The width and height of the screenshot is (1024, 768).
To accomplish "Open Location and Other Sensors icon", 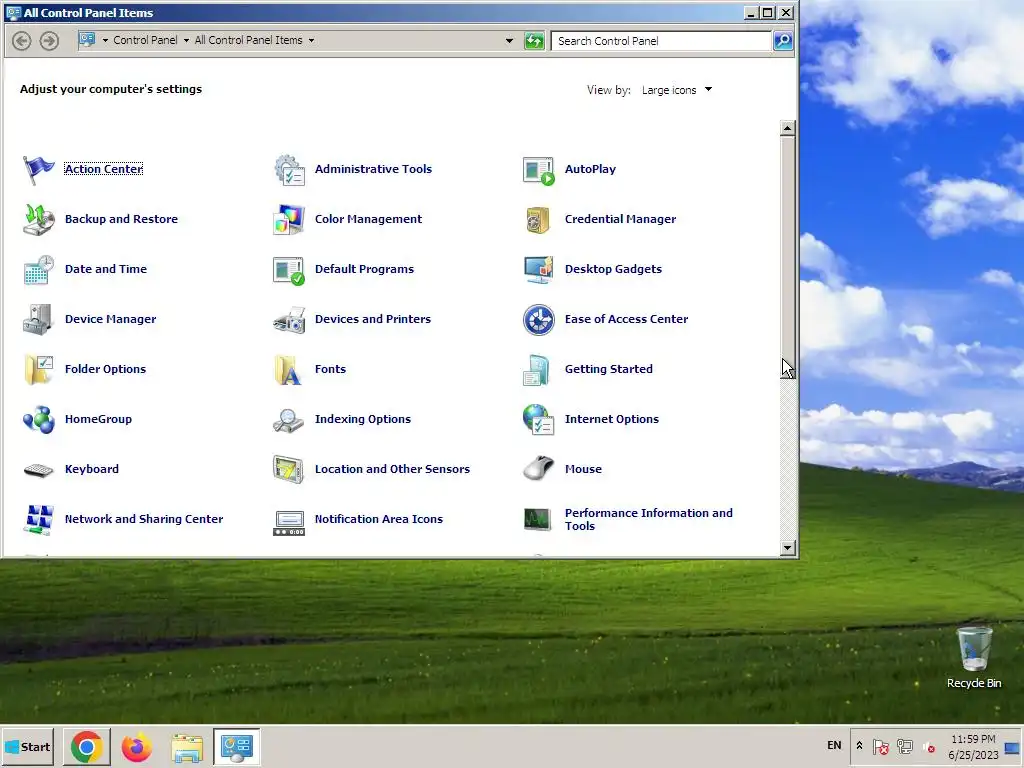I will coord(289,470).
